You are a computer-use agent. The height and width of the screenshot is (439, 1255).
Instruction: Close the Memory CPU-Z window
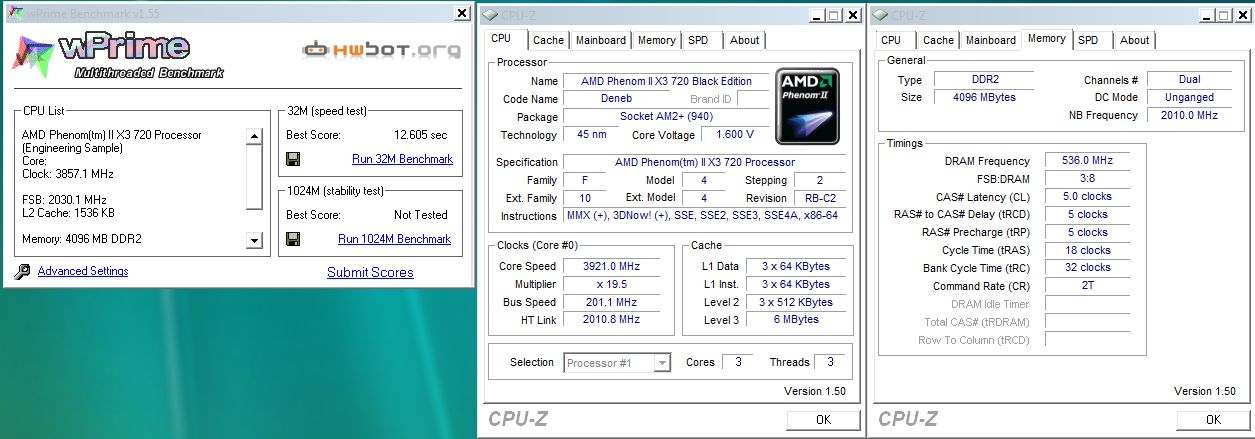(x=1244, y=15)
